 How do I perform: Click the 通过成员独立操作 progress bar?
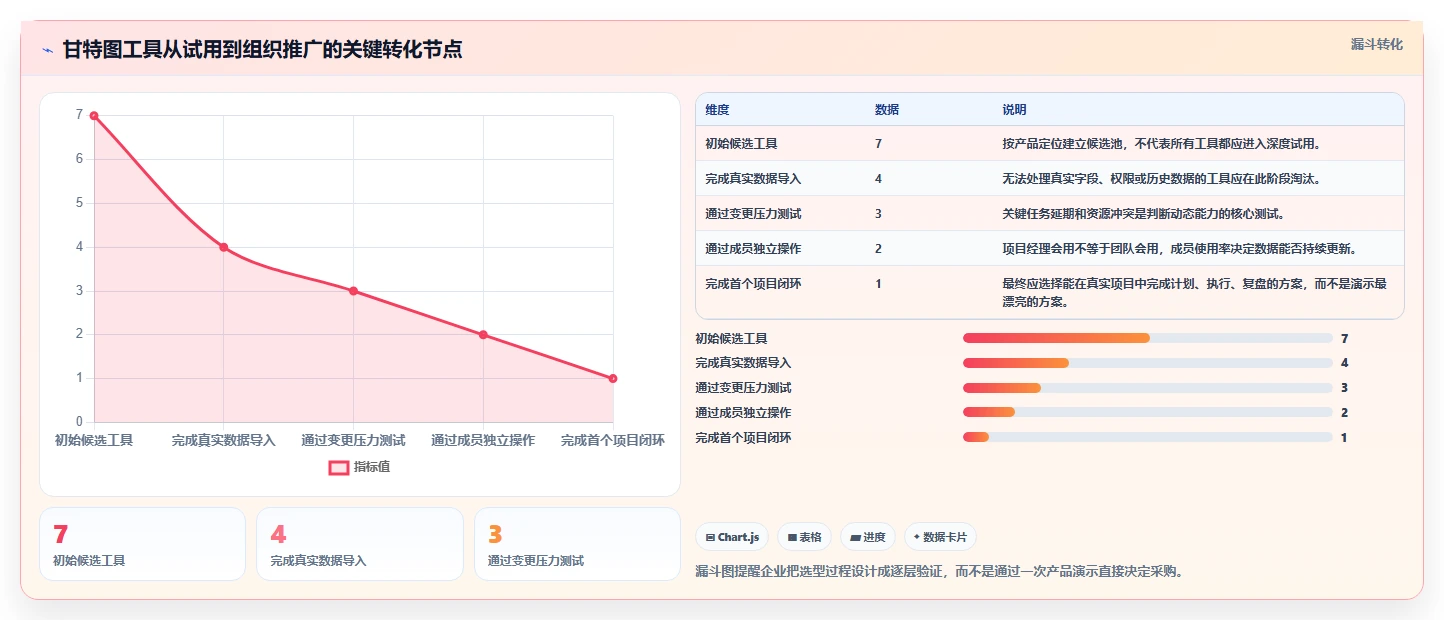point(1147,412)
